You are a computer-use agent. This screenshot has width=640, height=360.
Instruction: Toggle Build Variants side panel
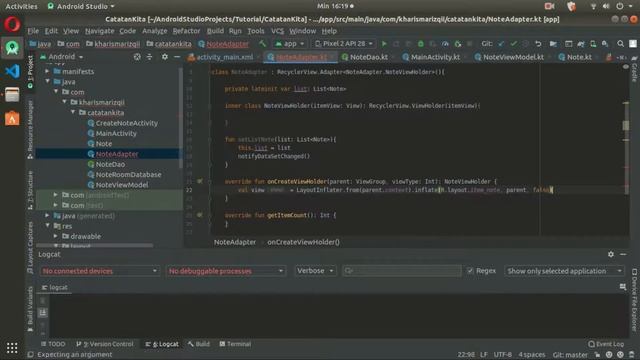[x=30, y=309]
